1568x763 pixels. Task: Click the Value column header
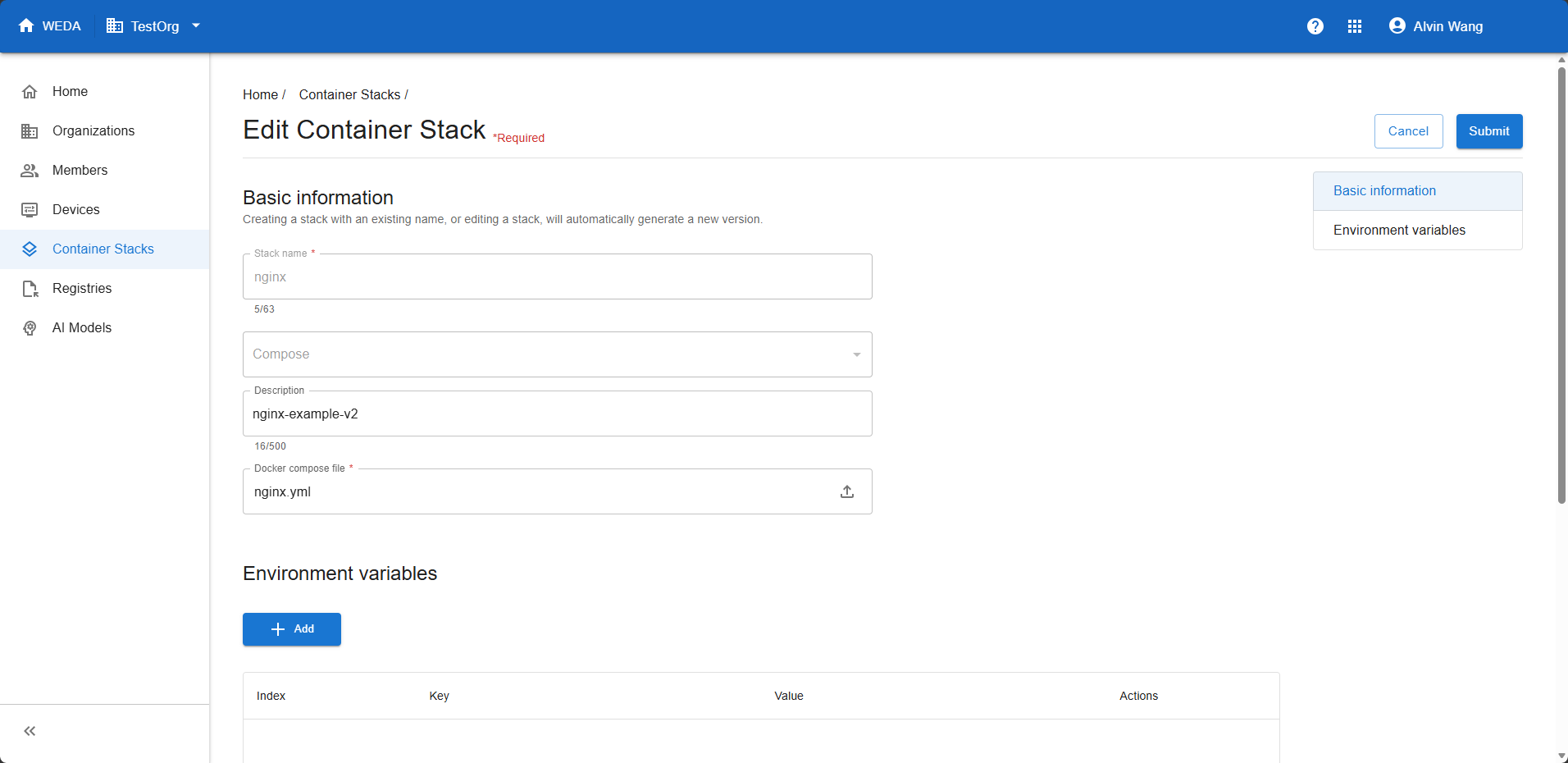[789, 696]
